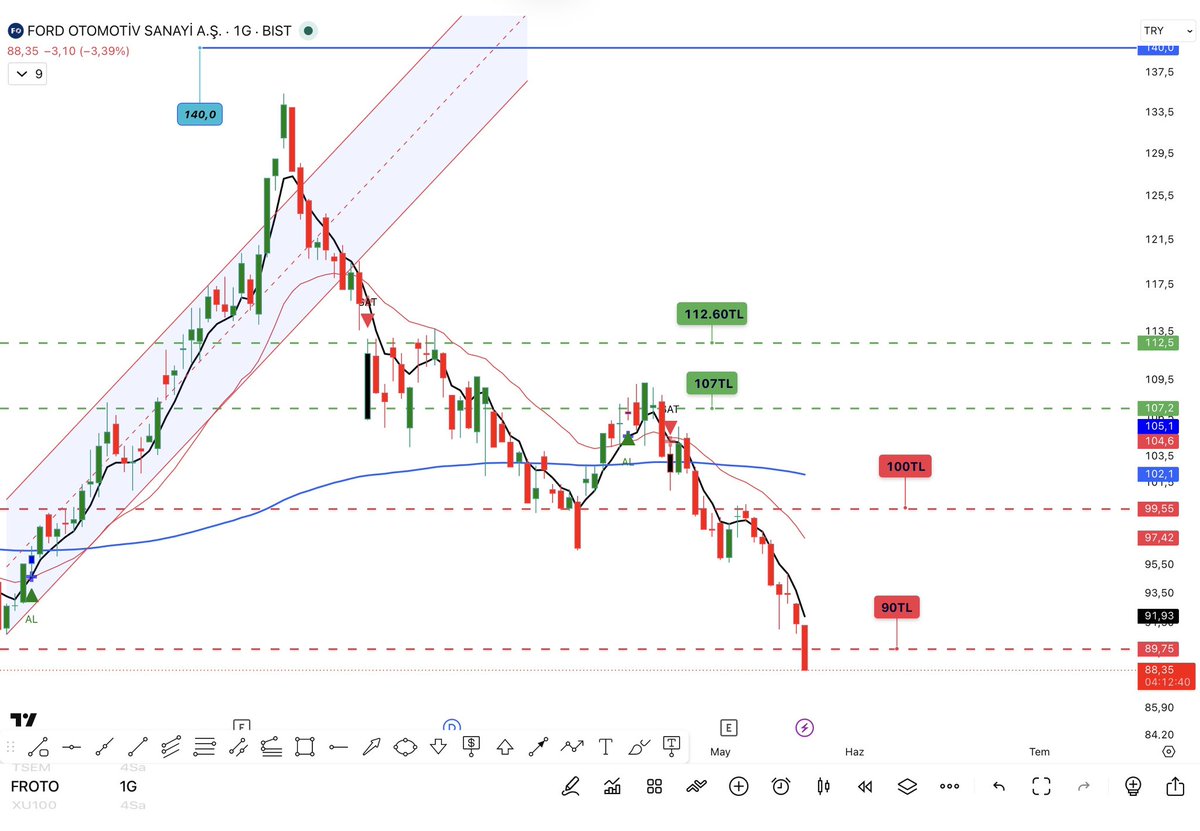The image size is (1200, 831).
Task: Open the four-square layout grid
Action: click(x=654, y=786)
